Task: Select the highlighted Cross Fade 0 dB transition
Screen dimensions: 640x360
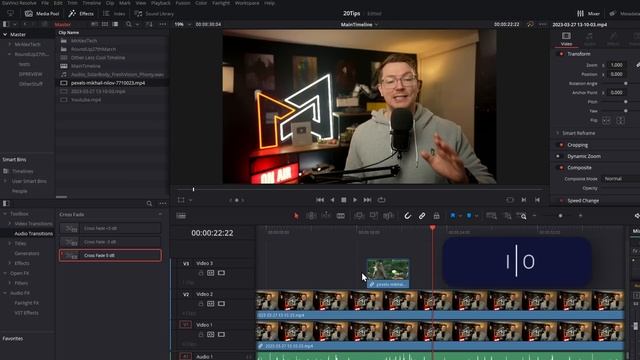Action: 110,256
